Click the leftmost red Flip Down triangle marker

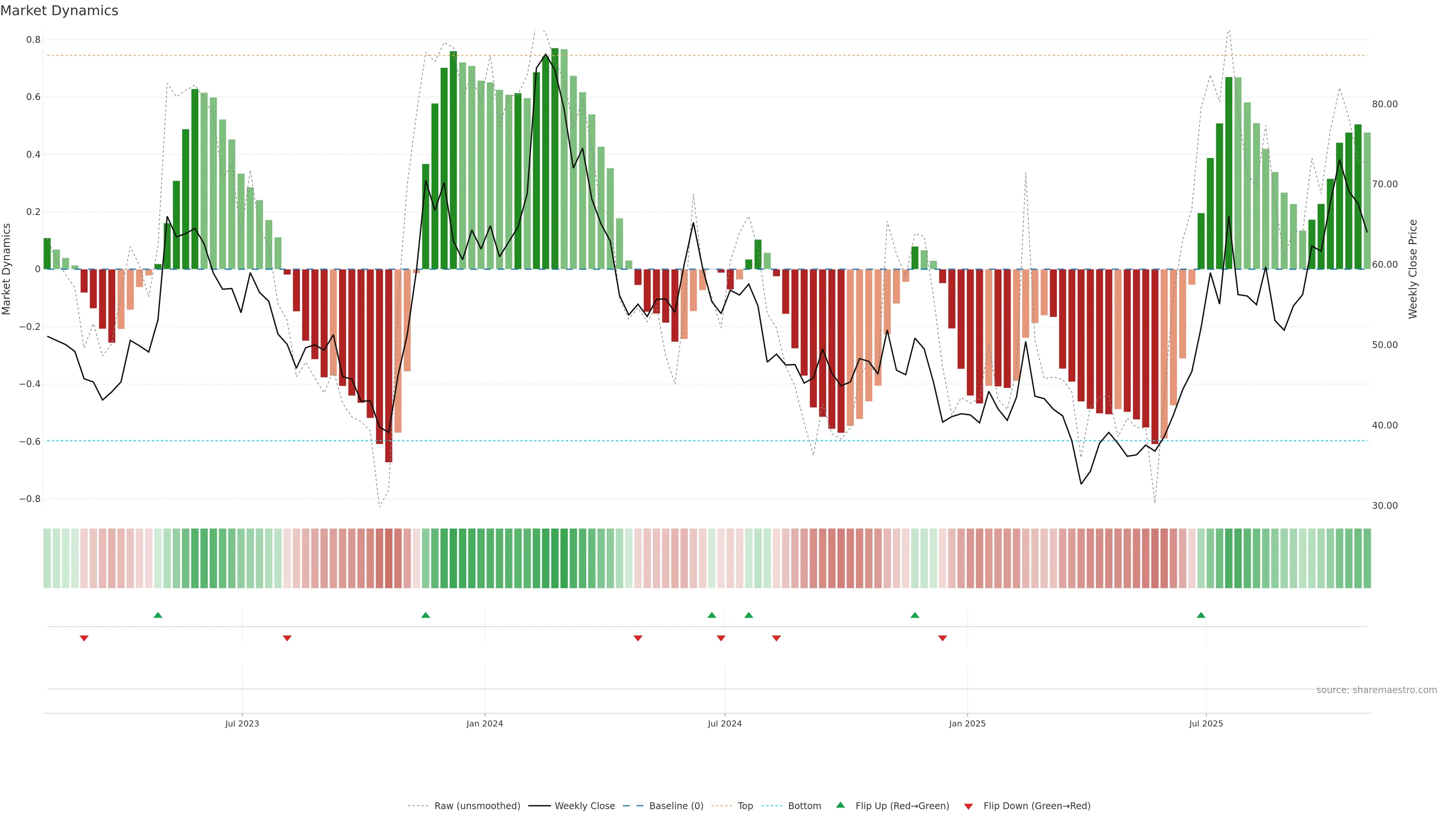pyautogui.click(x=84, y=638)
